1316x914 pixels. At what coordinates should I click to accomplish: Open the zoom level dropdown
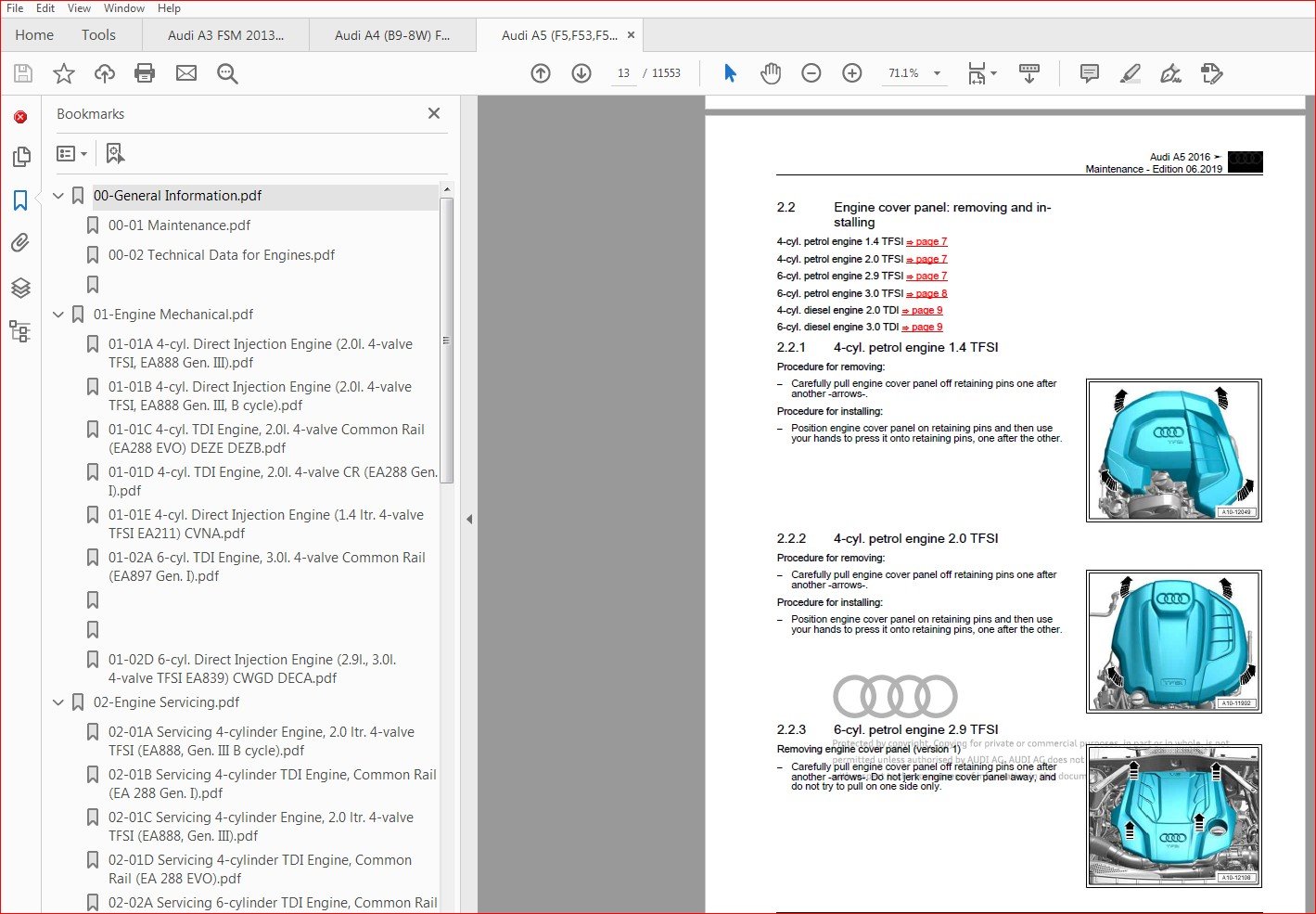(937, 73)
